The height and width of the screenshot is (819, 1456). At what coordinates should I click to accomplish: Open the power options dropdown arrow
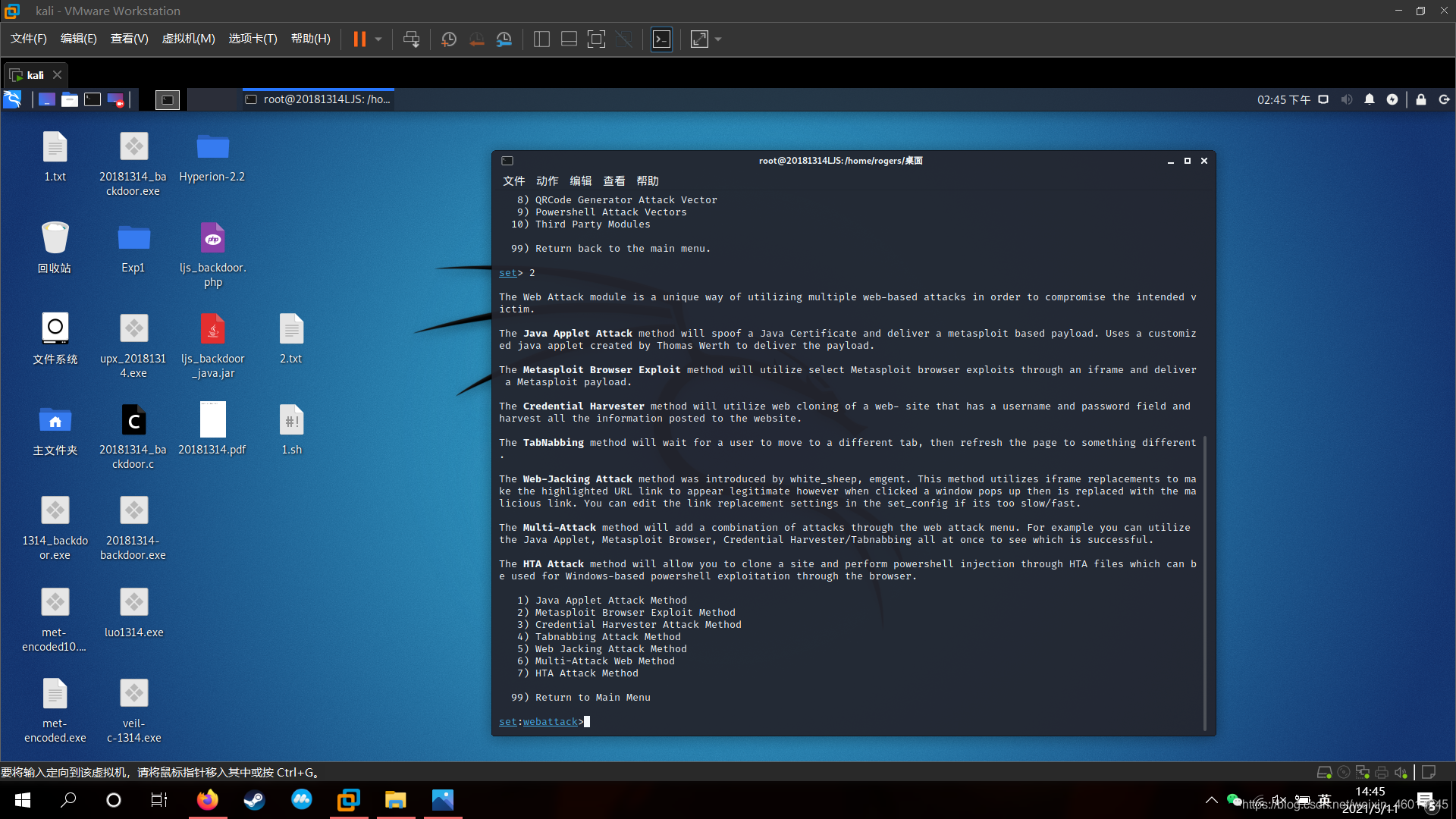coord(378,39)
